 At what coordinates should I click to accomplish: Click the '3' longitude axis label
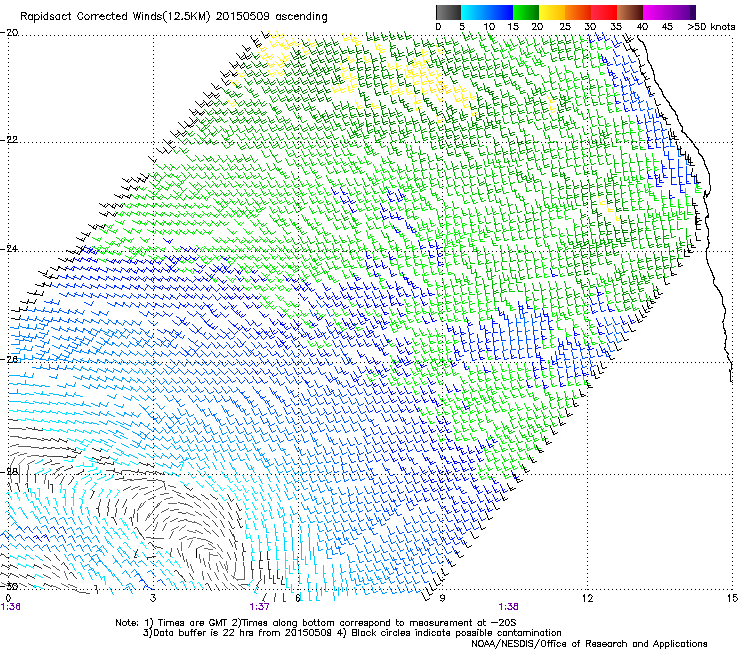(x=153, y=598)
